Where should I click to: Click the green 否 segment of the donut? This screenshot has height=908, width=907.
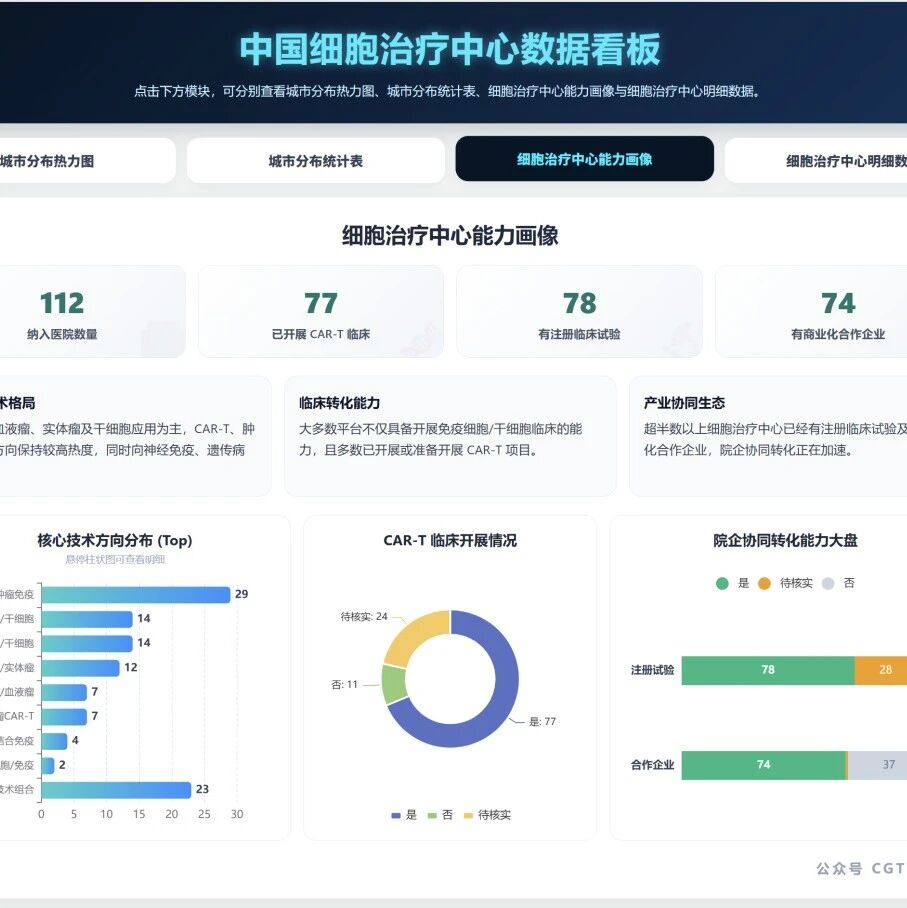(x=394, y=683)
